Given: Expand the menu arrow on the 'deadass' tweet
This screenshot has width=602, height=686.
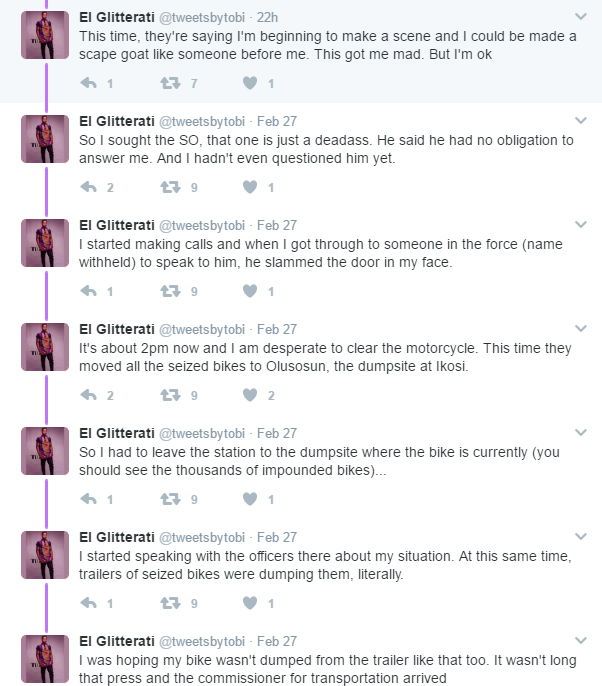Looking at the screenshot, I should point(581,121).
